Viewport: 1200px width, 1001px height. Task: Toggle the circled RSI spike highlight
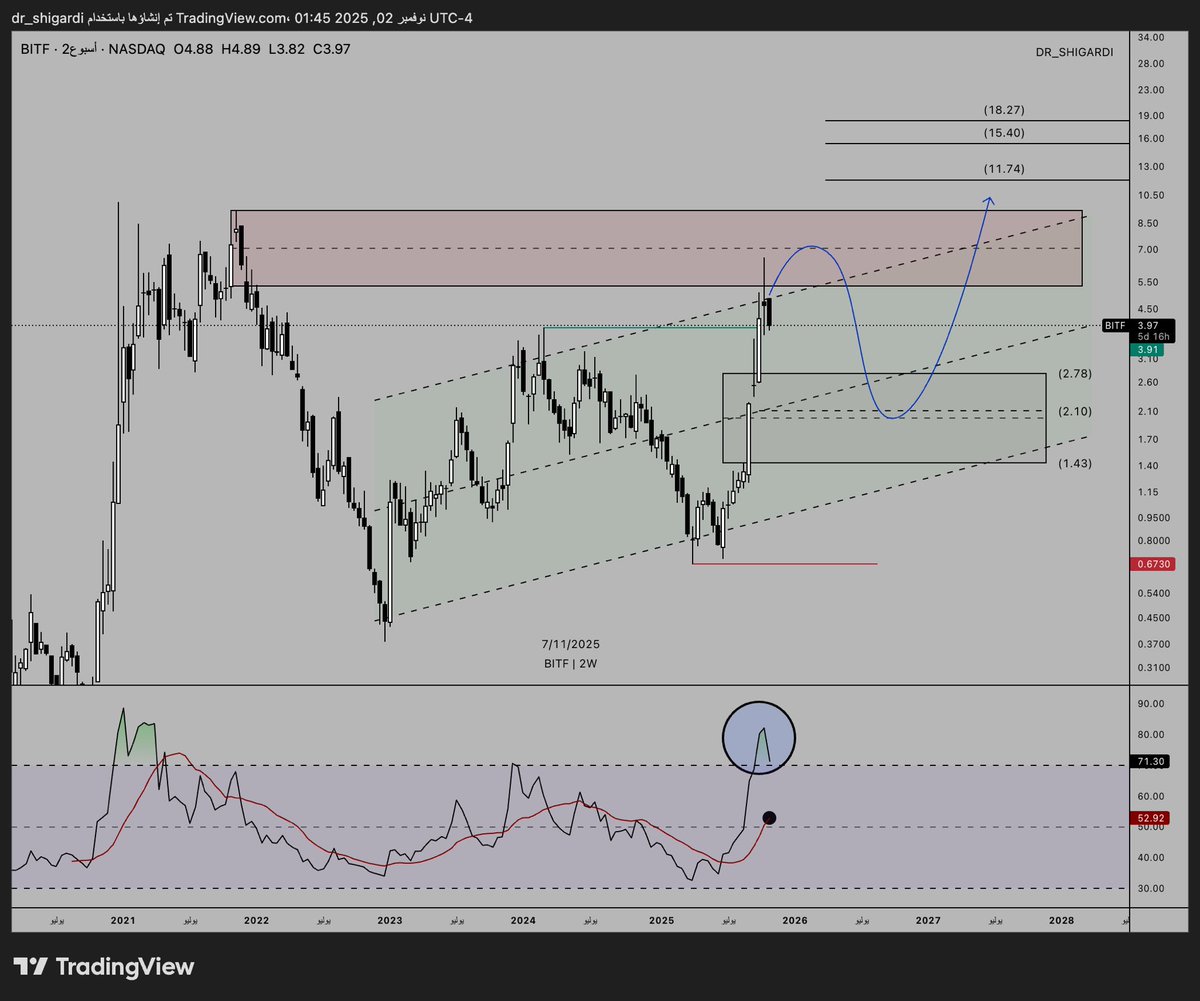coord(758,737)
